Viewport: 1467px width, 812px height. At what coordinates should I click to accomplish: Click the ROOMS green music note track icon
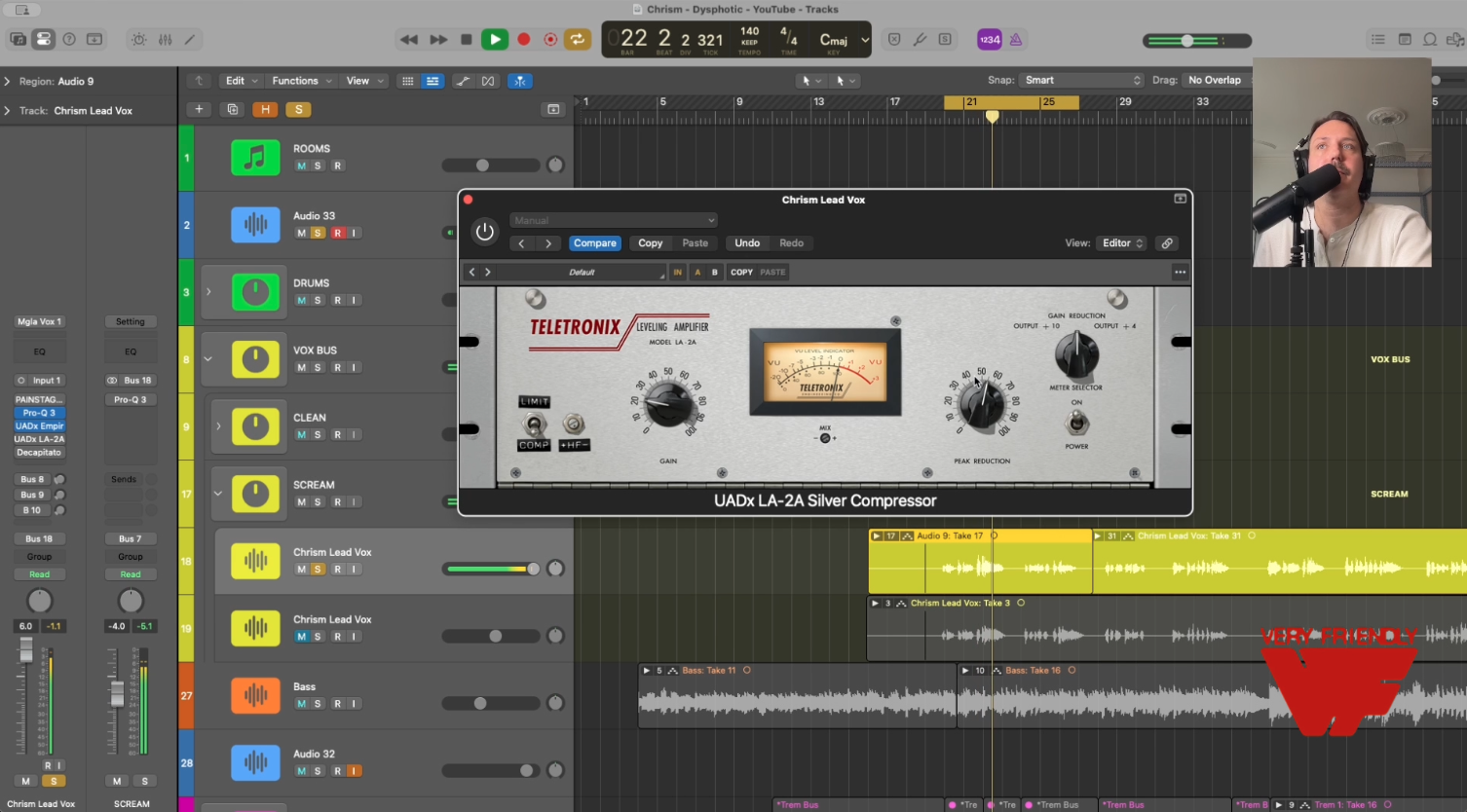(x=255, y=158)
